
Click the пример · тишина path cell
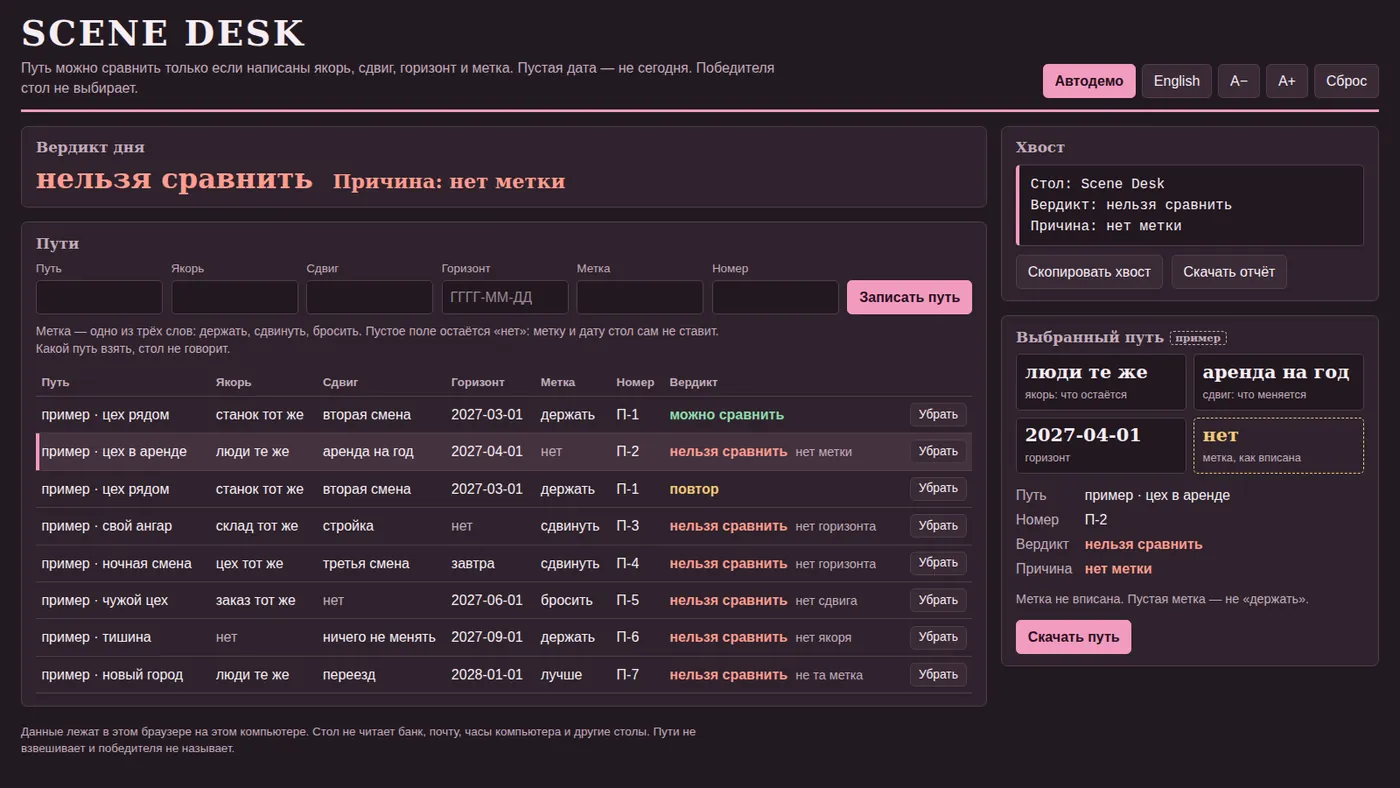[x=96, y=637]
